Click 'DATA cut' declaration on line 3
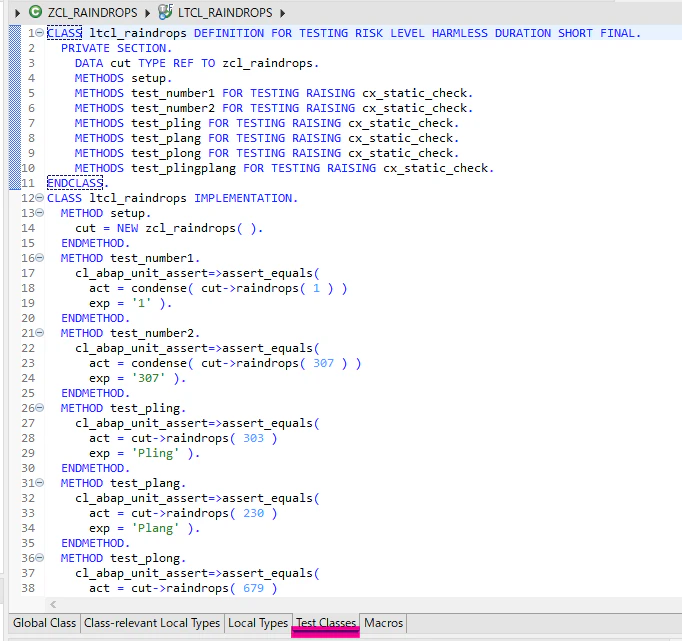 [103, 63]
